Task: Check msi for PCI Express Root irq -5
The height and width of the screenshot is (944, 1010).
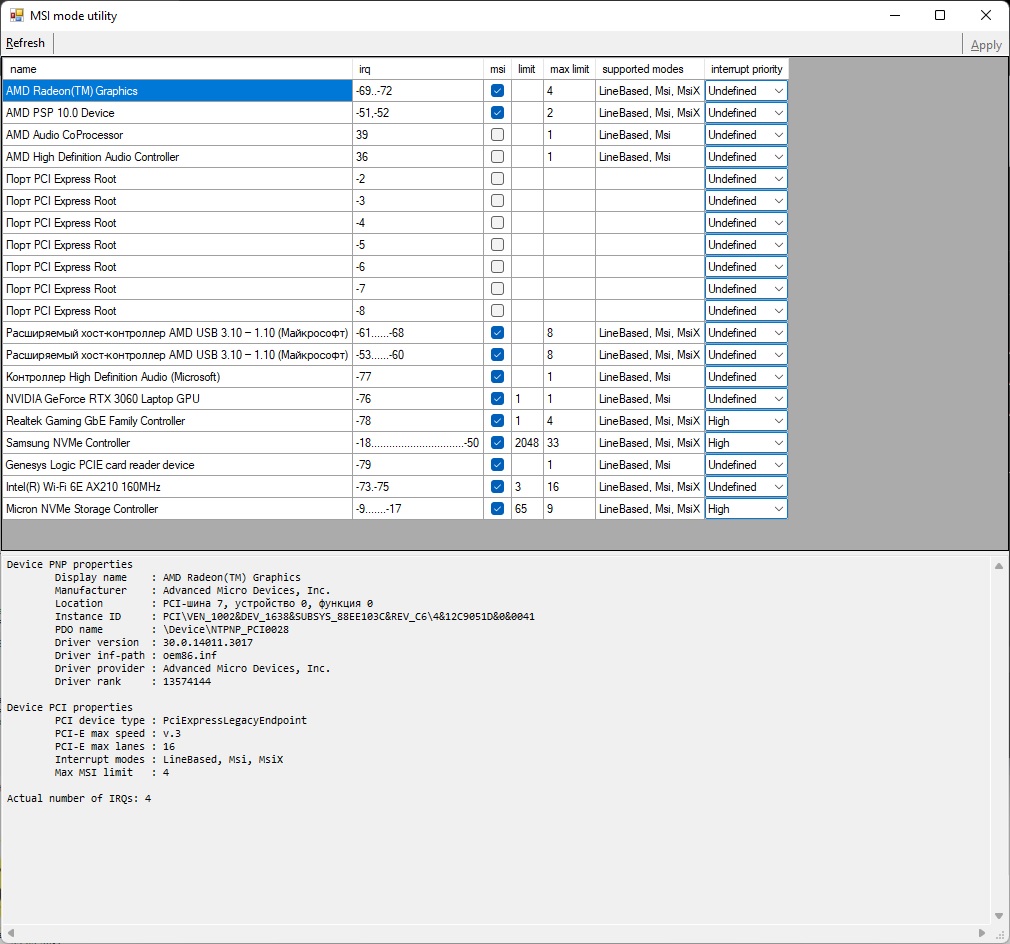Action: click(497, 245)
